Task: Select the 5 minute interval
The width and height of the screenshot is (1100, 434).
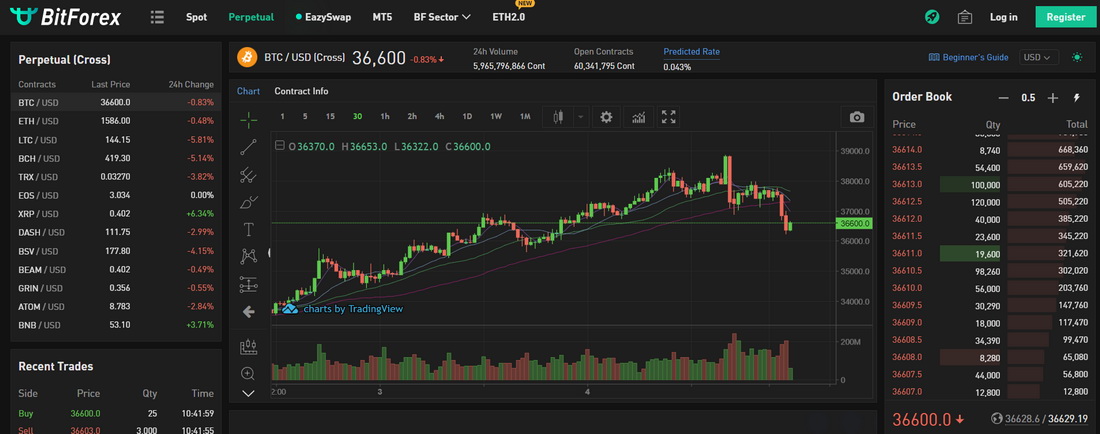Action: point(305,116)
